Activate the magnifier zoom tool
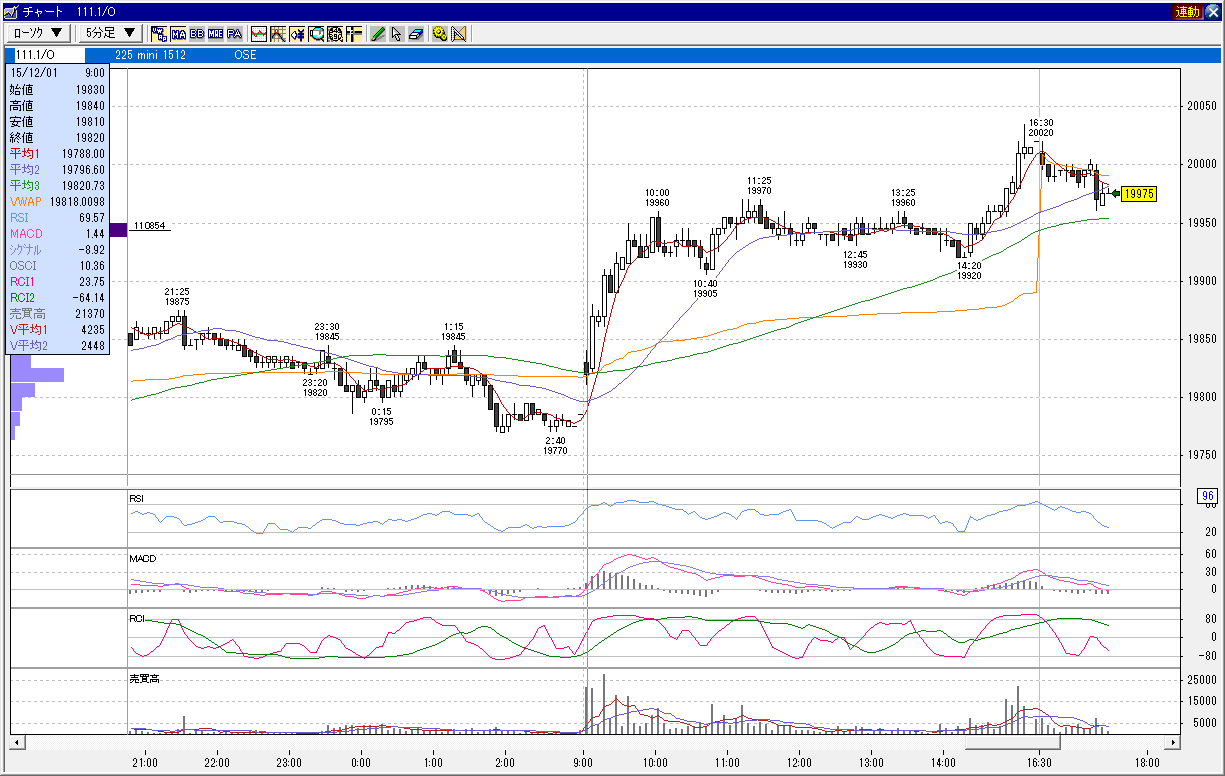Screen dimensions: 1225x776 click(x=316, y=33)
